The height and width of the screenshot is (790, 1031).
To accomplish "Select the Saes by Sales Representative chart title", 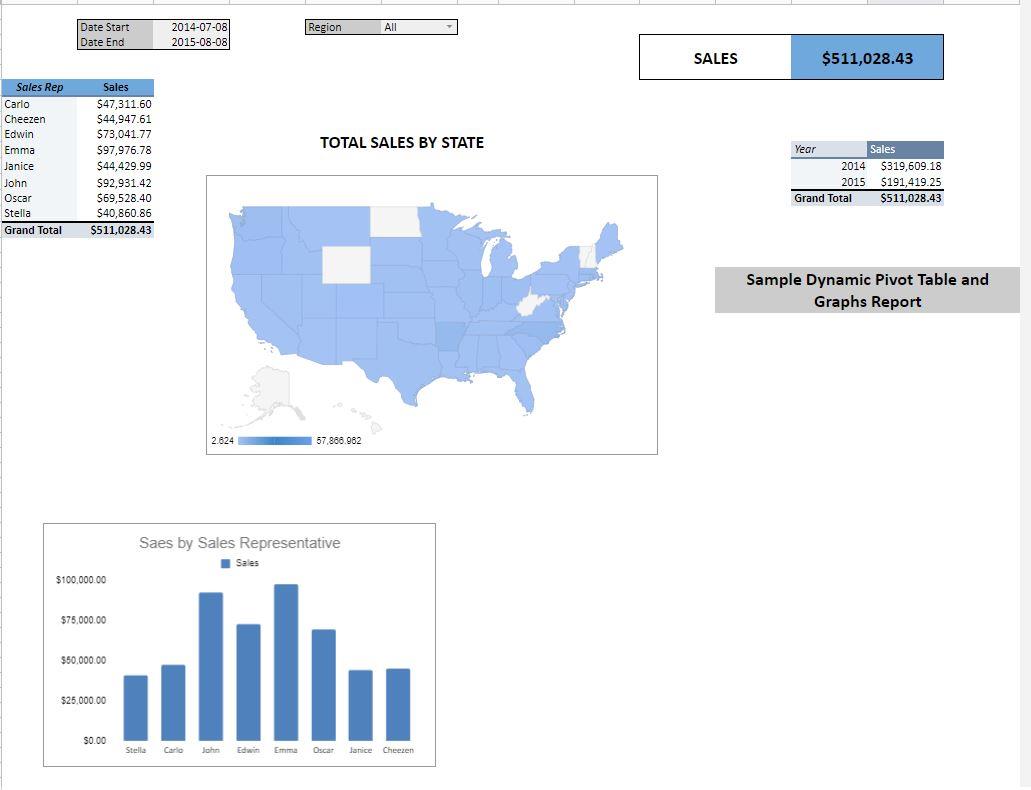I will pos(239,543).
